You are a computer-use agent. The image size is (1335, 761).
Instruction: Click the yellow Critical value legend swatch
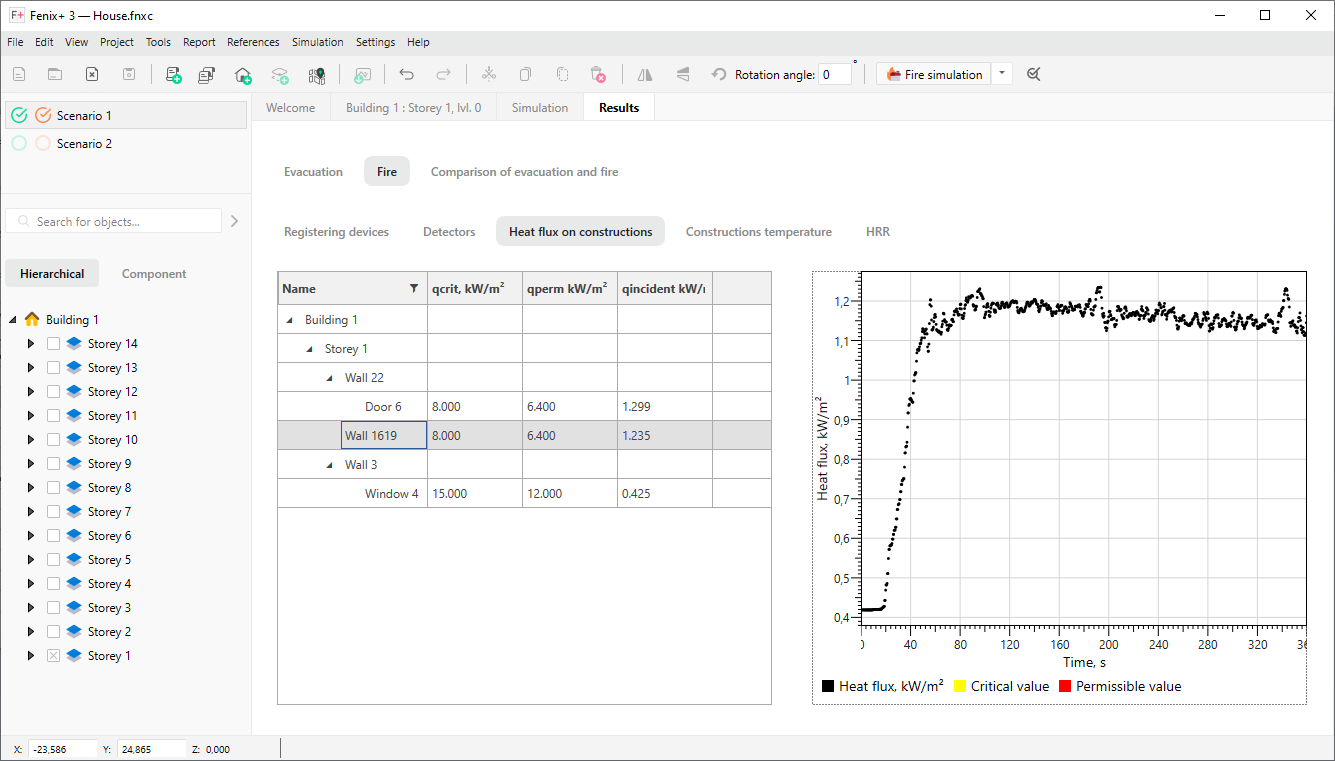pyautogui.click(x=958, y=686)
